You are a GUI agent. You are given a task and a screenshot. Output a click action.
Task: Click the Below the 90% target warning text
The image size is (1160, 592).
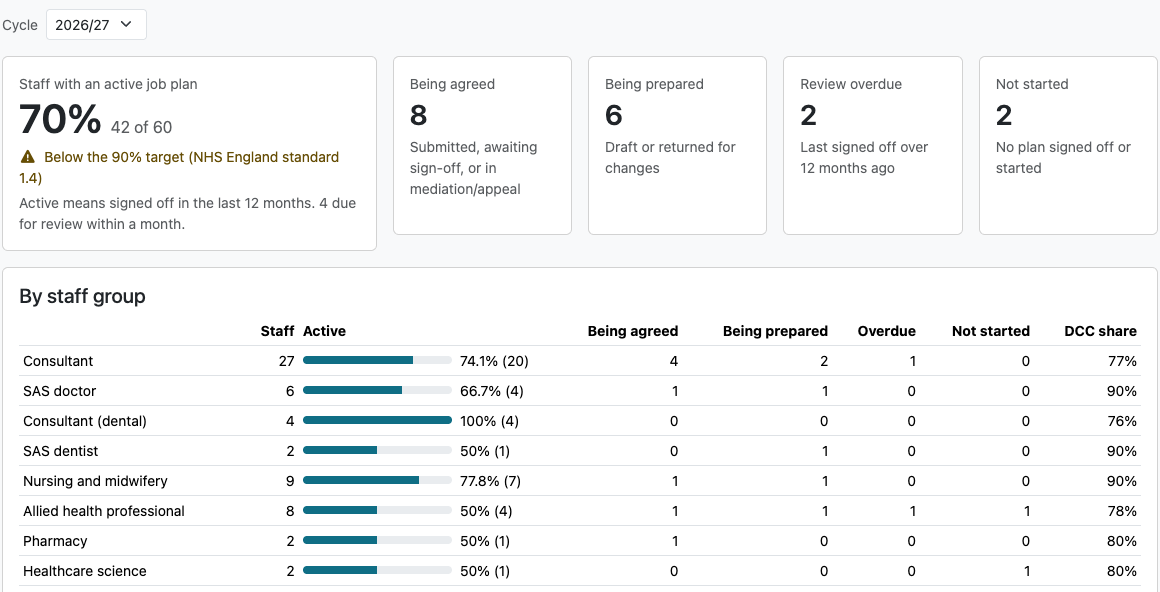click(179, 167)
